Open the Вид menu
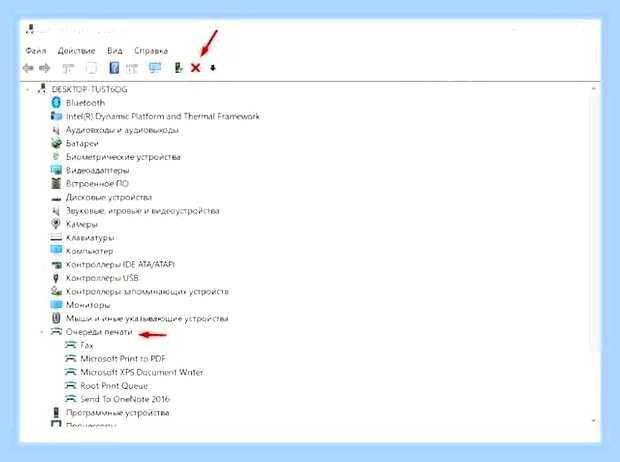This screenshot has width=620, height=462. [115, 51]
